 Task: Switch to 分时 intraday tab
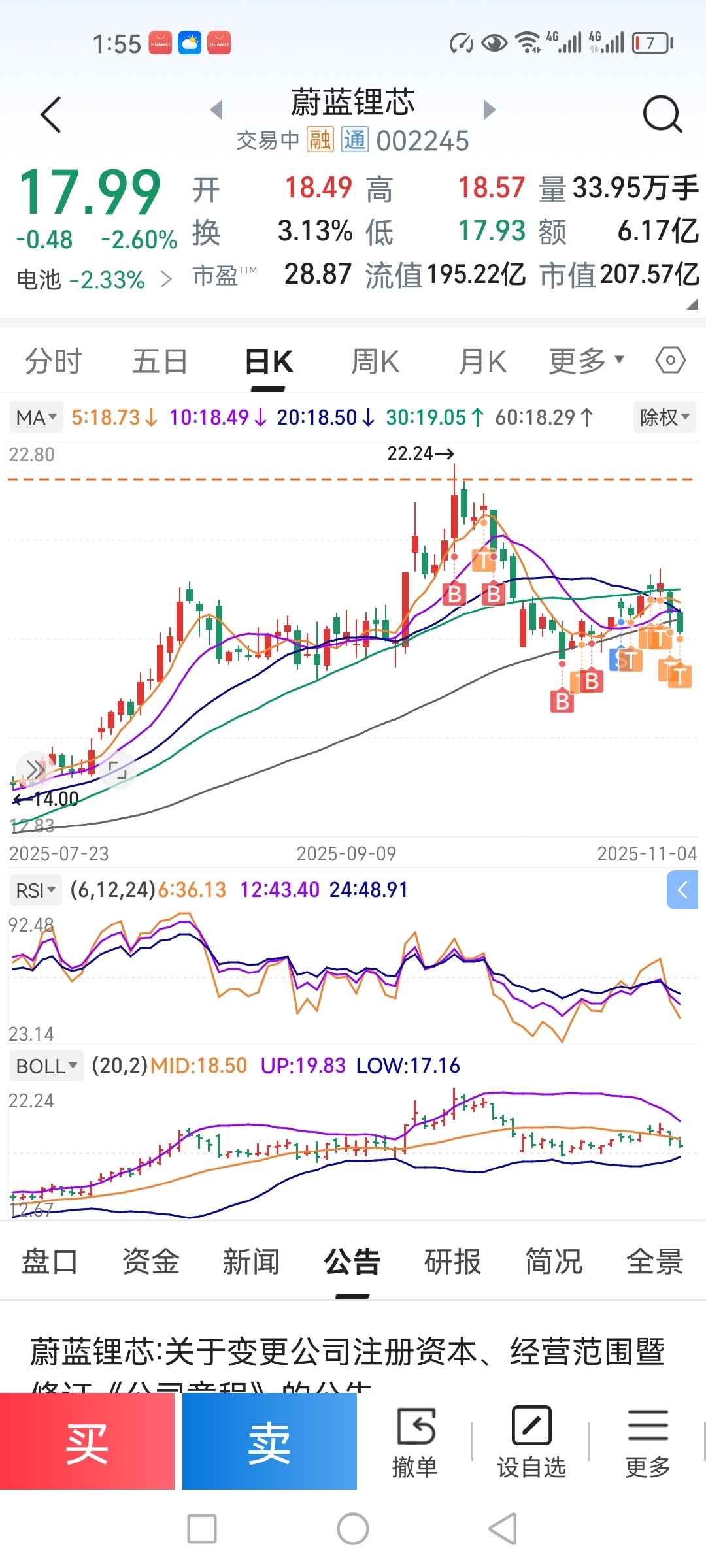(x=54, y=361)
